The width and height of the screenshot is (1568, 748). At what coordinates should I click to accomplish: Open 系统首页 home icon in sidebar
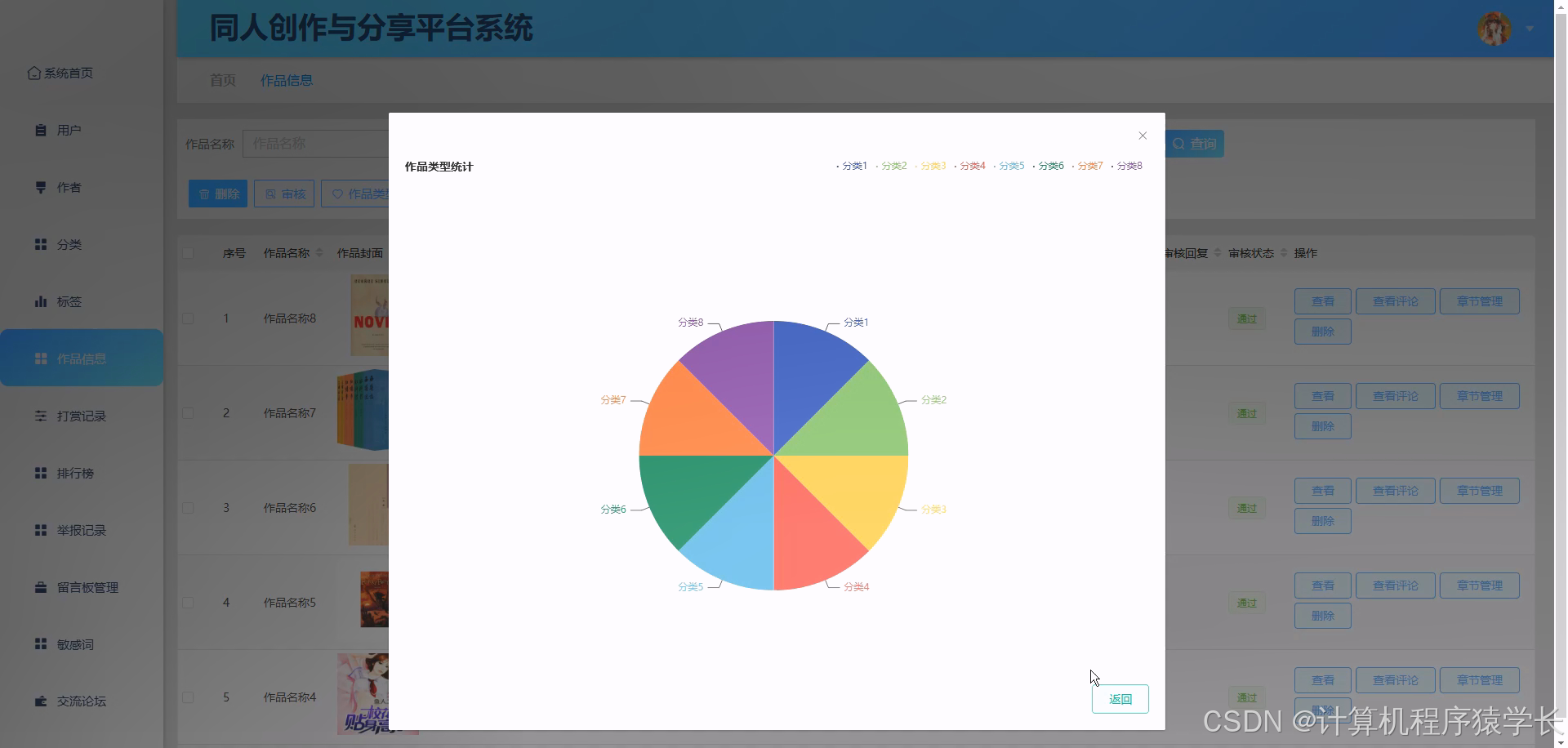pos(33,73)
